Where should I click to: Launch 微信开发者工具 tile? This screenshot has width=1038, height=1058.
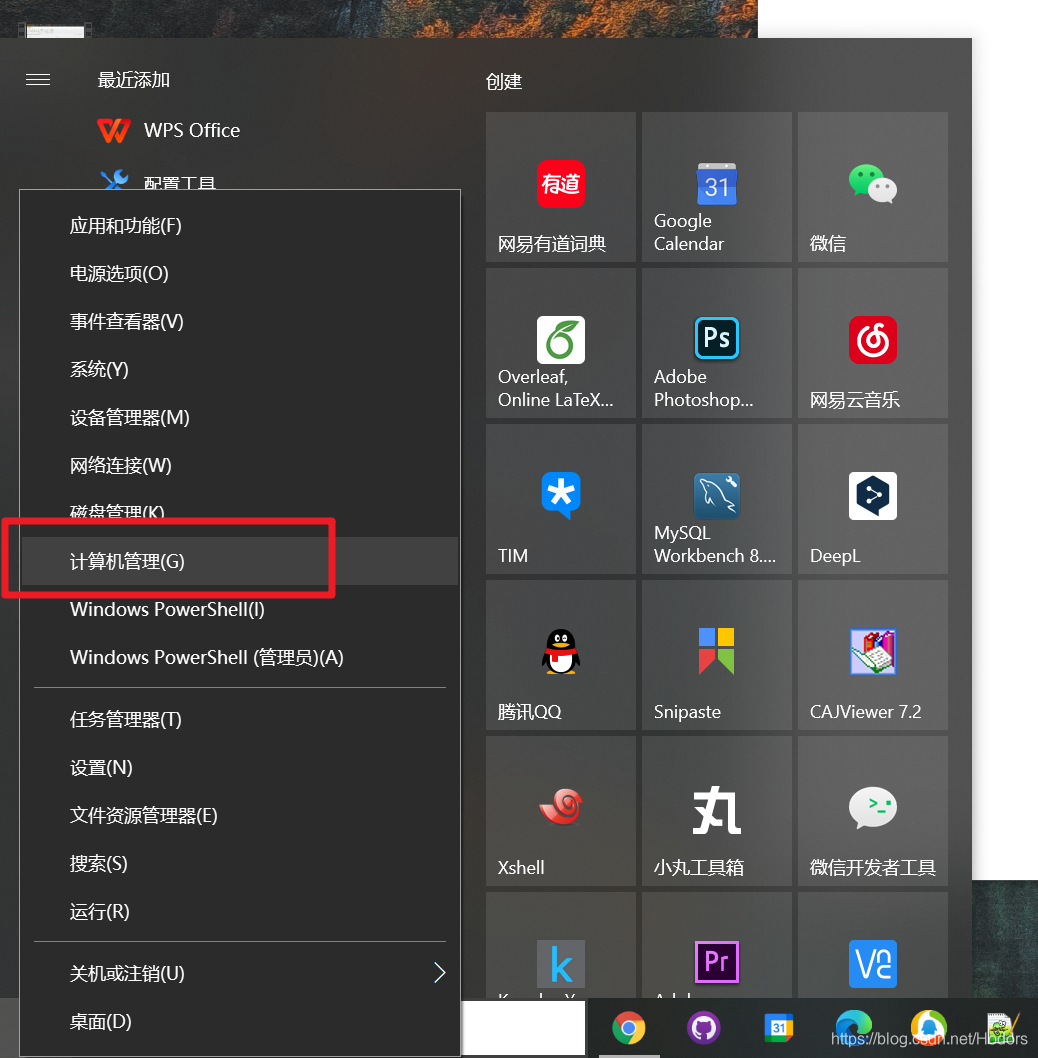[x=873, y=810]
